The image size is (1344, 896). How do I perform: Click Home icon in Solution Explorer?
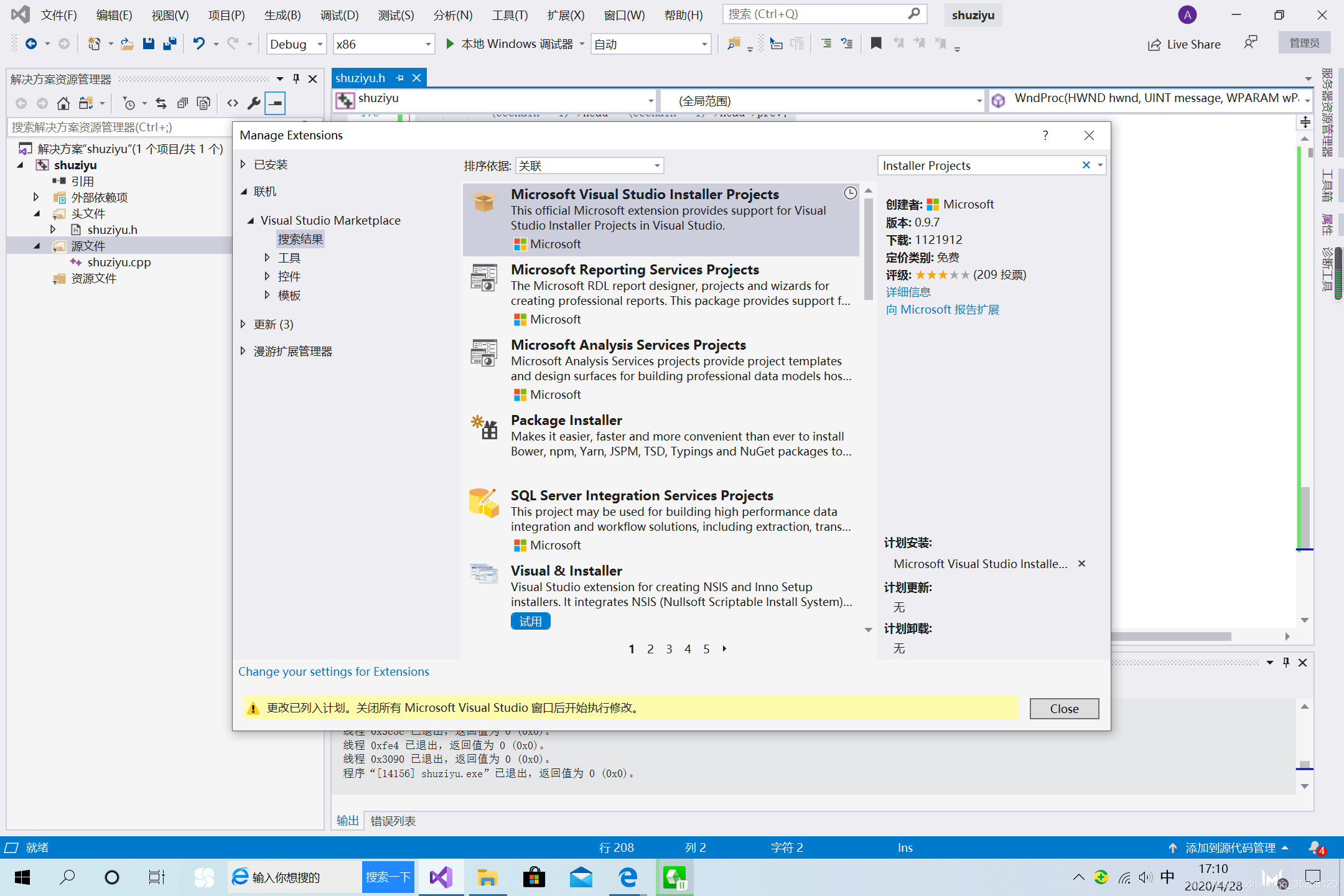point(63,103)
